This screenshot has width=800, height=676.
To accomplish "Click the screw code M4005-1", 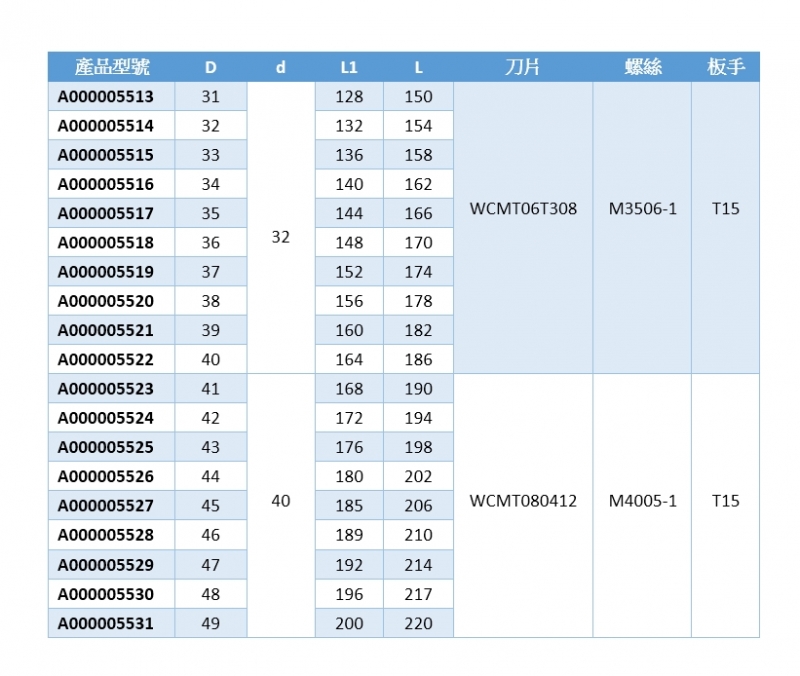I will [x=643, y=501].
